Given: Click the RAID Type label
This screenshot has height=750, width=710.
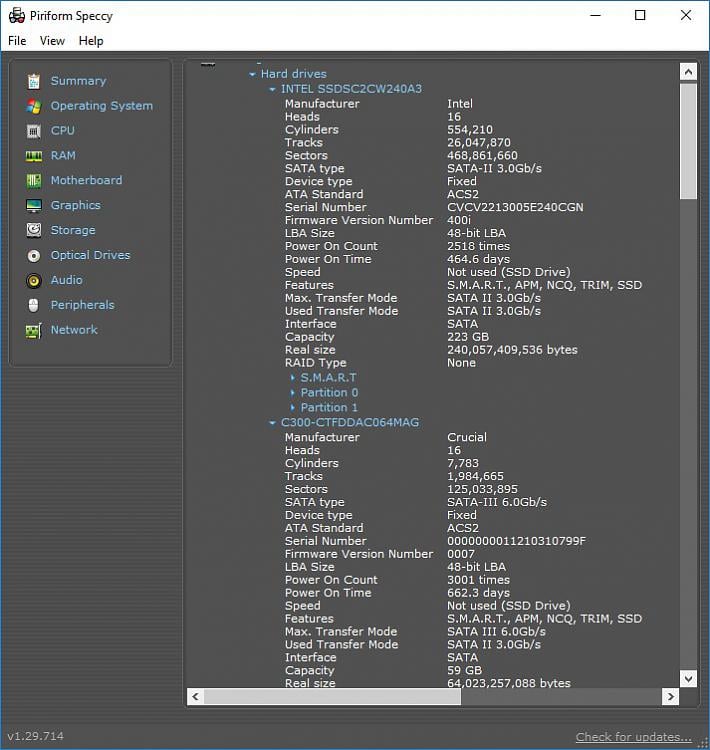Looking at the screenshot, I should point(316,363).
